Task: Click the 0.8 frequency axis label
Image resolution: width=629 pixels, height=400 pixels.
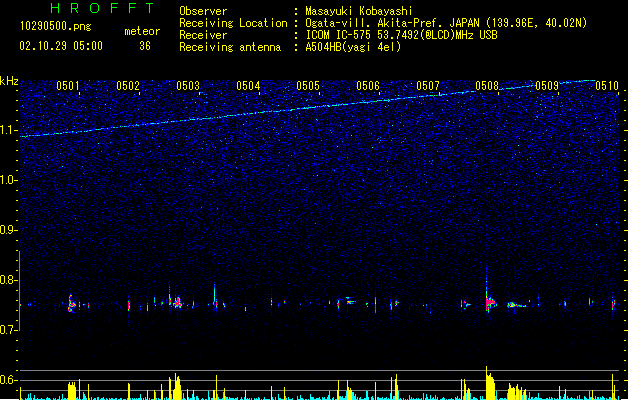Action: tap(9, 280)
